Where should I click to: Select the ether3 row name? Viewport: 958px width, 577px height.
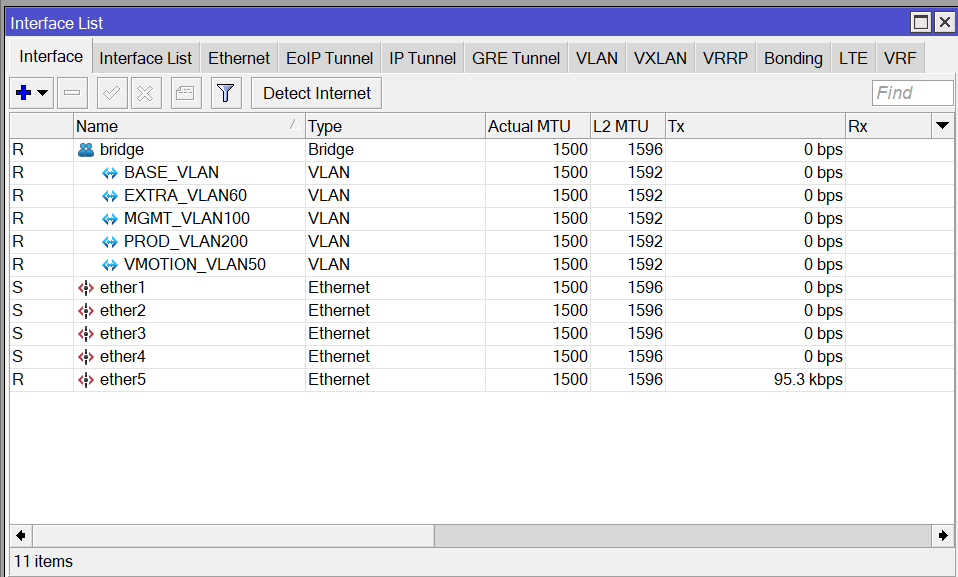[123, 333]
